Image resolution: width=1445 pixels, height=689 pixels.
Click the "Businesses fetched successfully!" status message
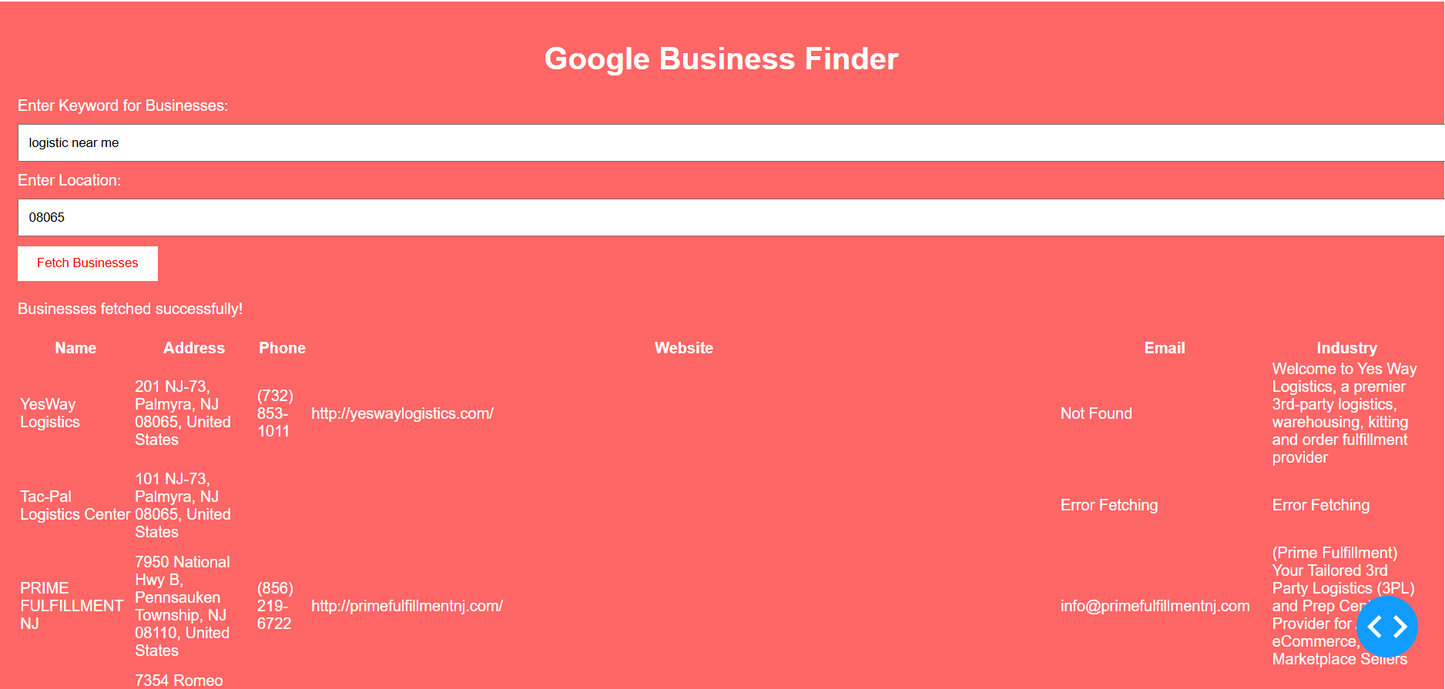tap(130, 309)
